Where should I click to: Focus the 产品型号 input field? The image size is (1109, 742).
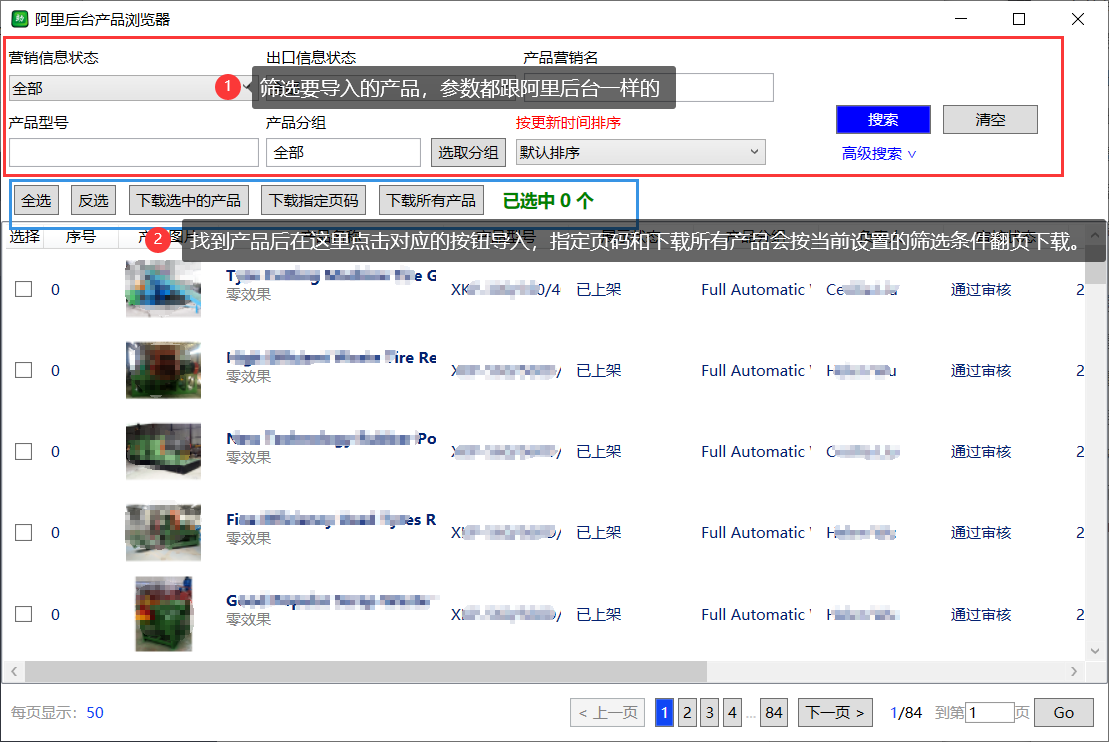tap(134, 152)
